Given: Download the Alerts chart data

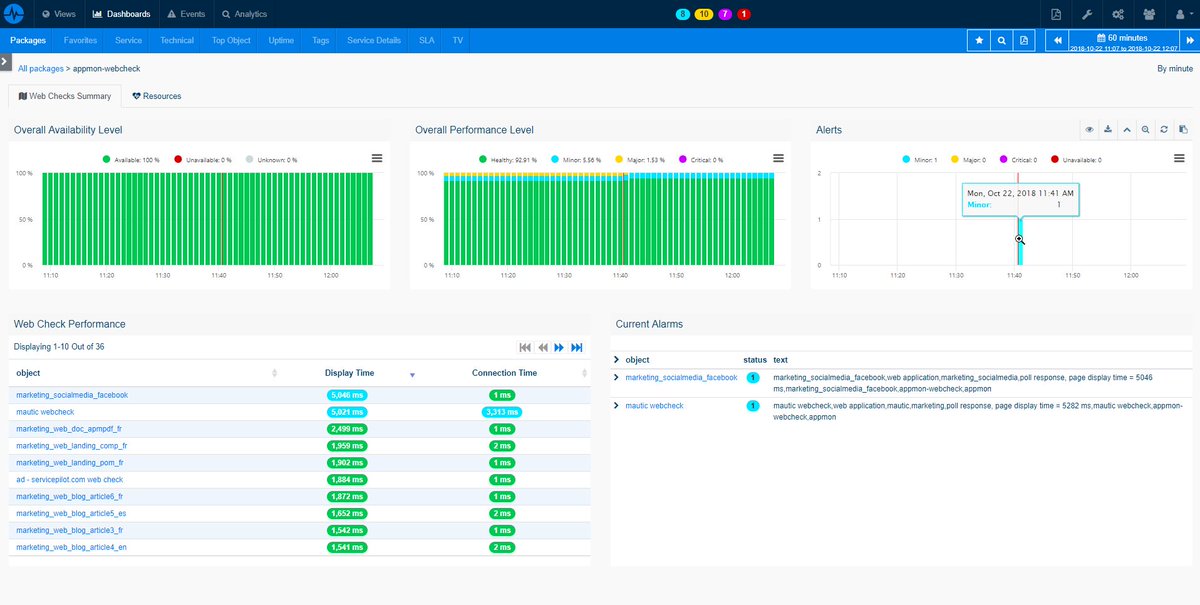Looking at the screenshot, I should pyautogui.click(x=1107, y=129).
